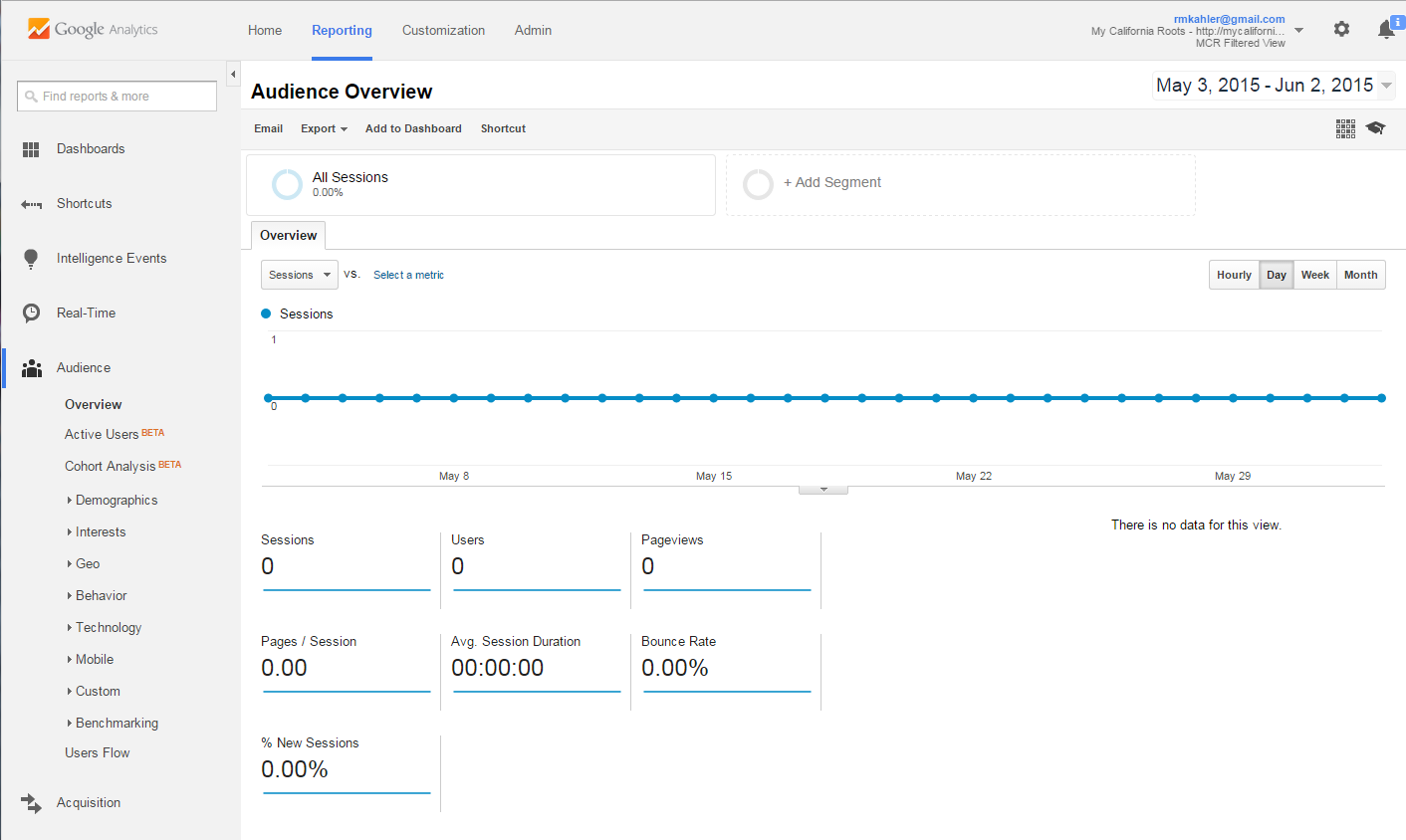Expand the Technology section
The width and height of the screenshot is (1406, 840).
tap(105, 627)
